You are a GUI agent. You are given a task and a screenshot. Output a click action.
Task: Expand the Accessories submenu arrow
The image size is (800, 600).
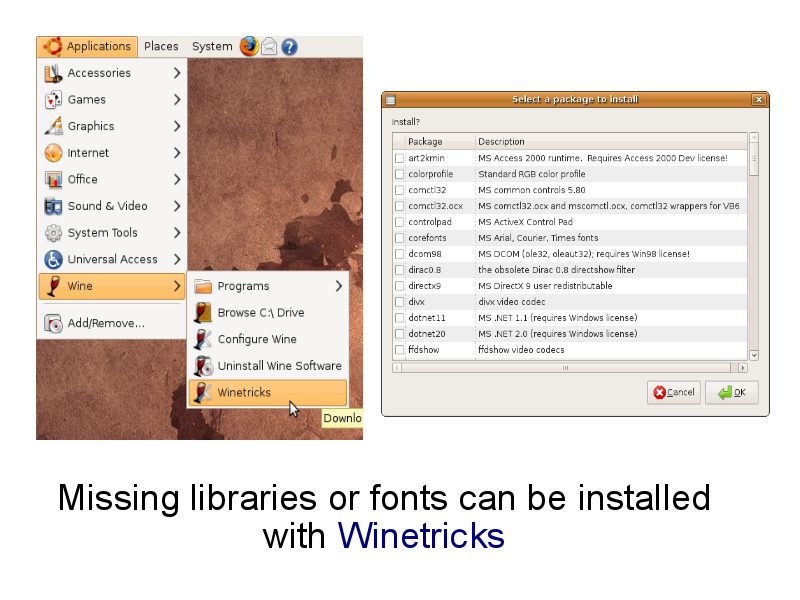(x=177, y=73)
